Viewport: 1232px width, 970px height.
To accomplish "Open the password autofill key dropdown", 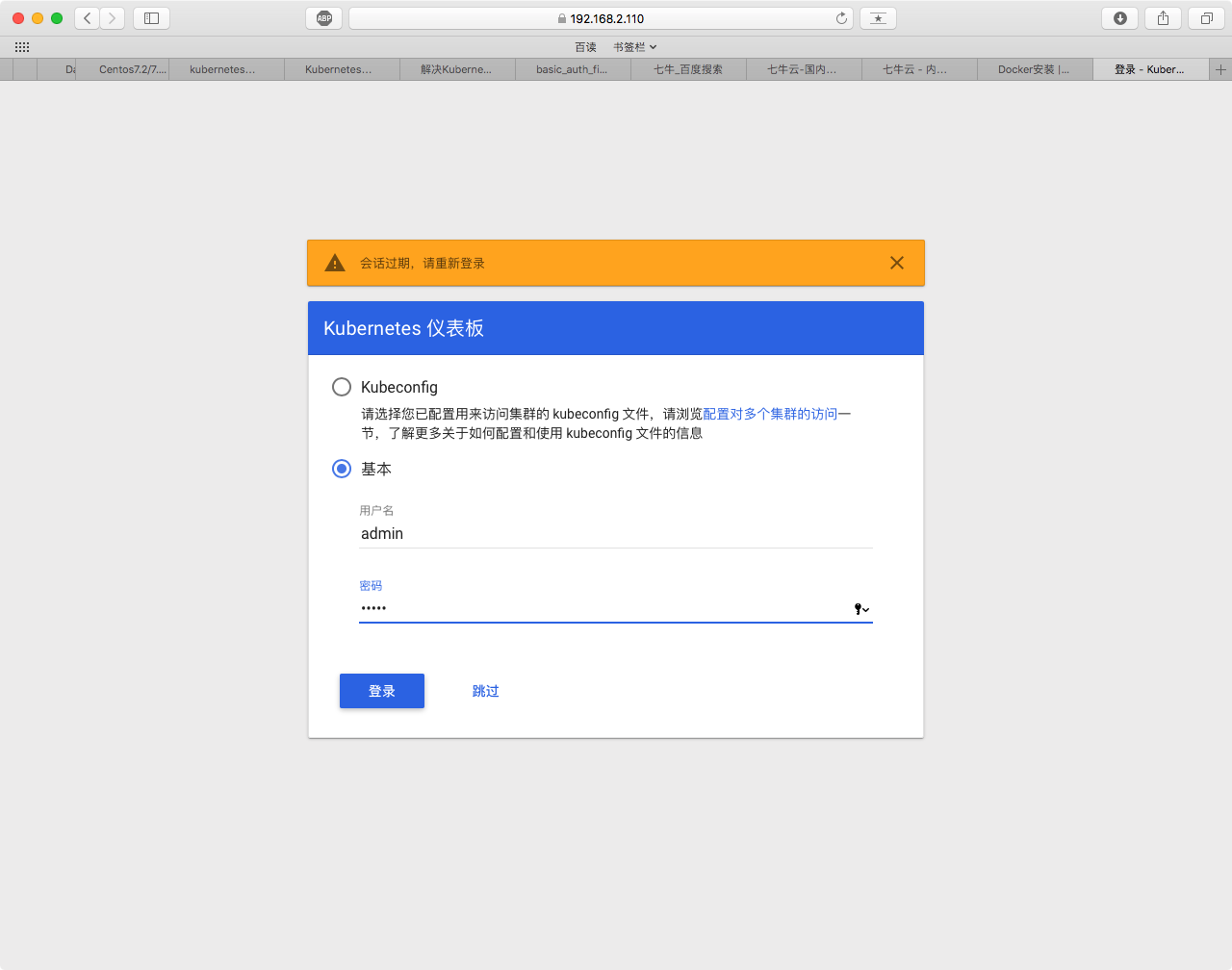I will click(861, 609).
